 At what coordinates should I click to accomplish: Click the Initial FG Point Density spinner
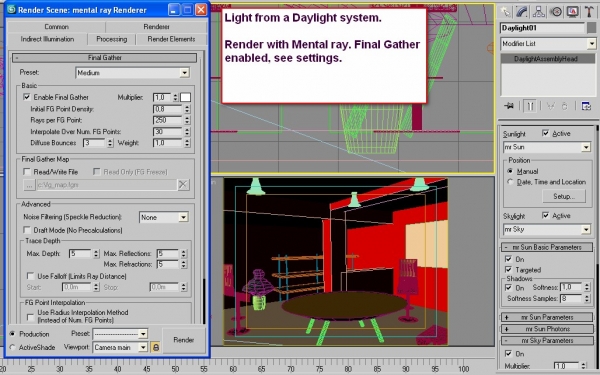click(x=187, y=109)
